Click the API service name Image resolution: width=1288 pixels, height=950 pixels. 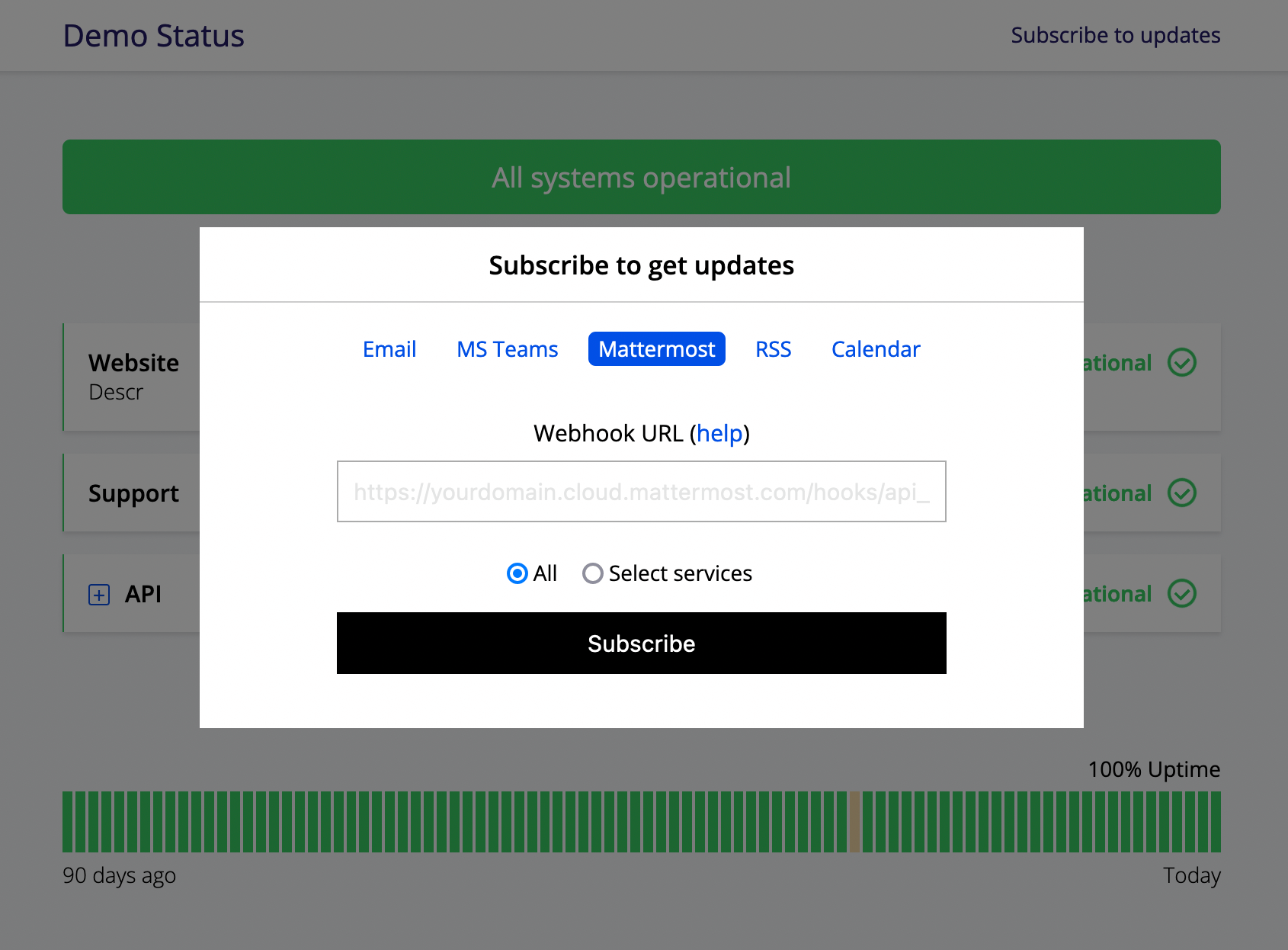click(x=143, y=594)
